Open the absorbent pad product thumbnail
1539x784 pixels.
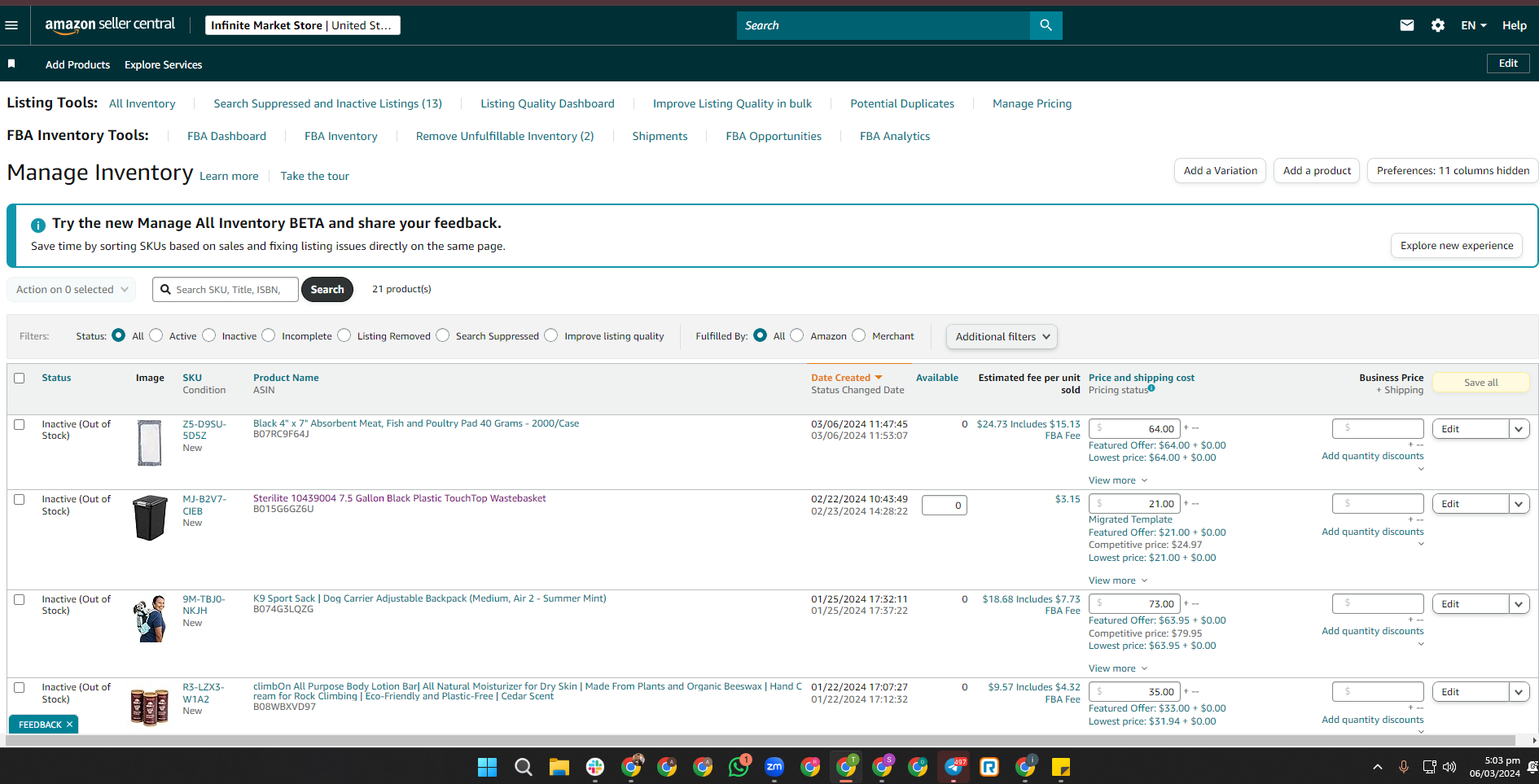tap(150, 443)
